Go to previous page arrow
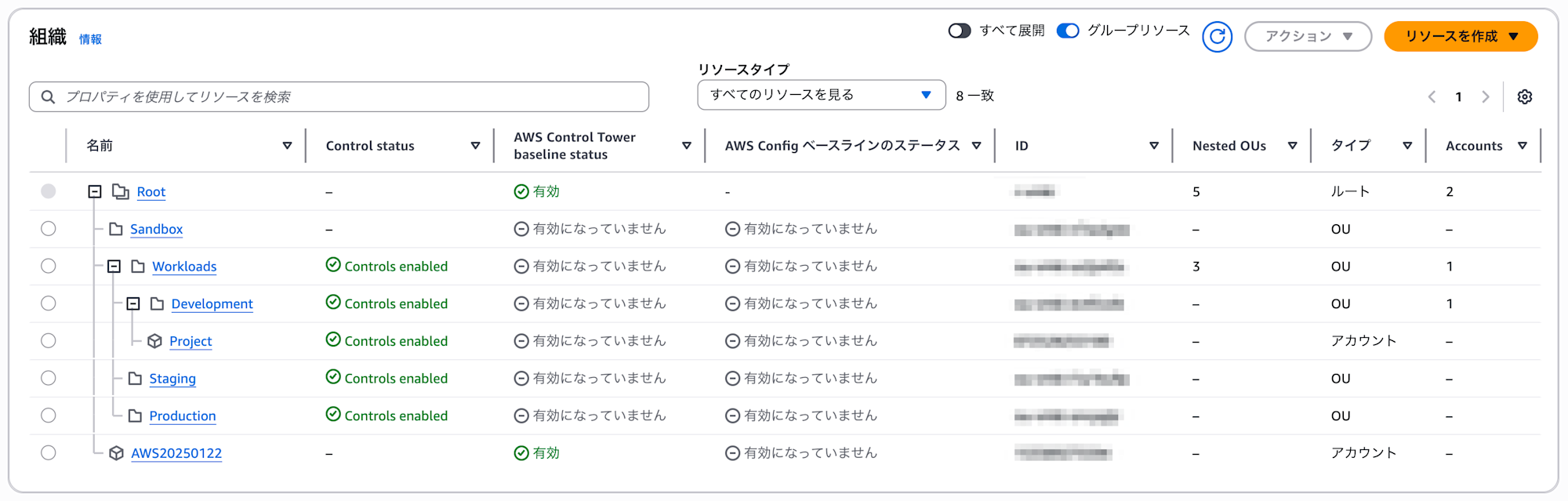 1432,96
